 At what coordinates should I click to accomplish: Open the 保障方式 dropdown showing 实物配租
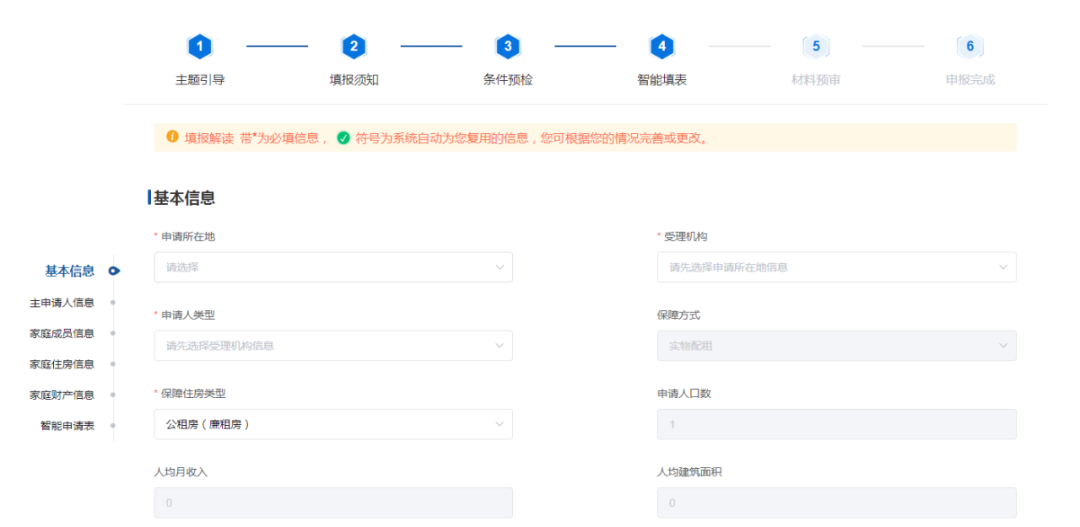coord(837,346)
